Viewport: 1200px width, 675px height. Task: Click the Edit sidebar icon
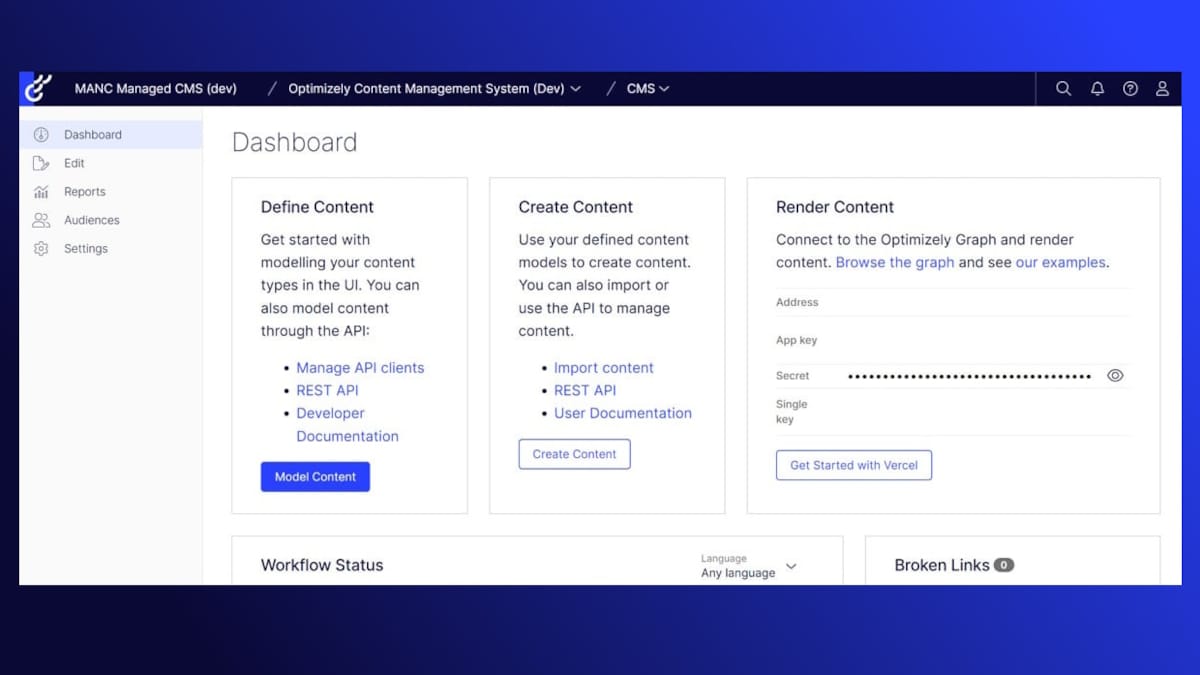pos(41,163)
